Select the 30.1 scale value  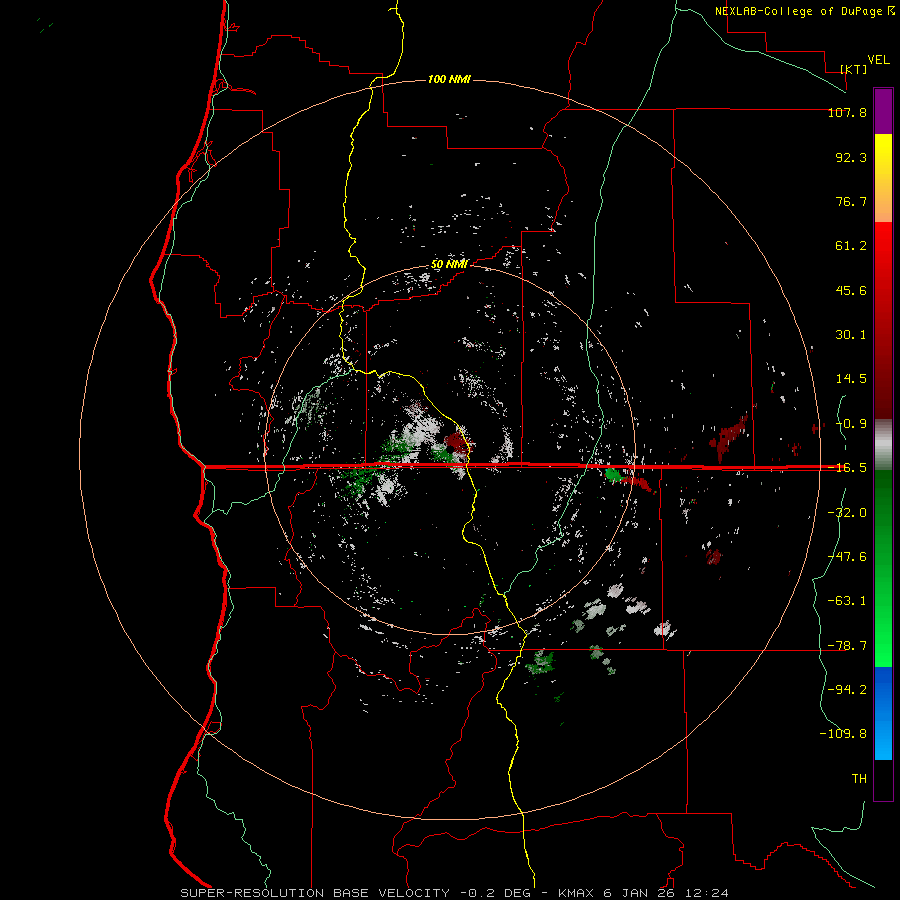point(851,335)
